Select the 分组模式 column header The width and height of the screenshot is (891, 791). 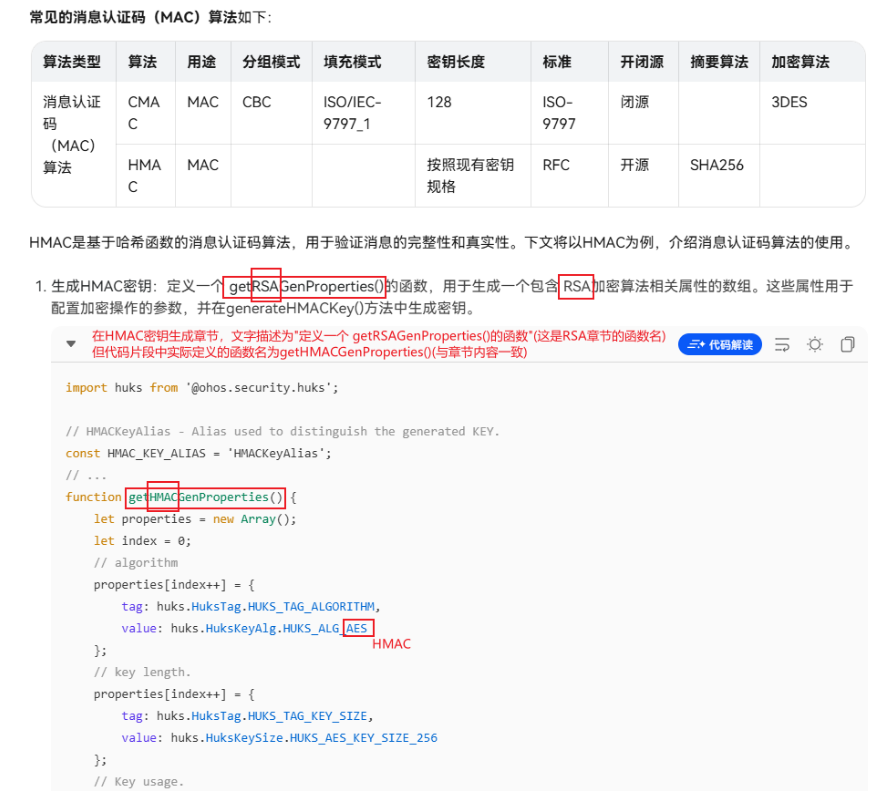[x=271, y=62]
